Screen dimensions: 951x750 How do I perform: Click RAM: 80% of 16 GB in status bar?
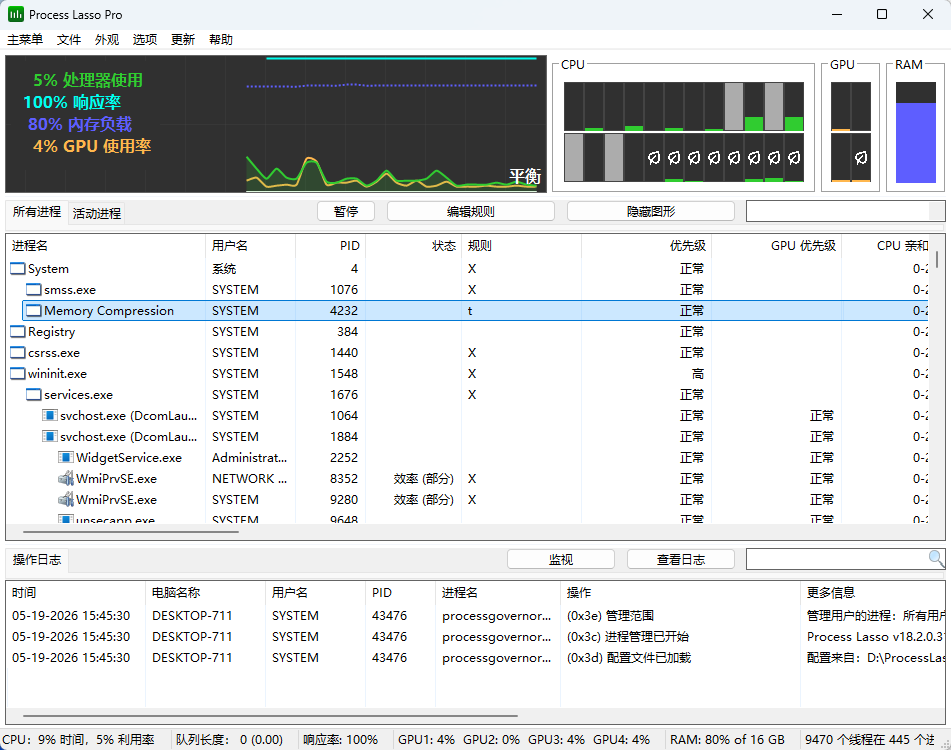click(x=727, y=740)
